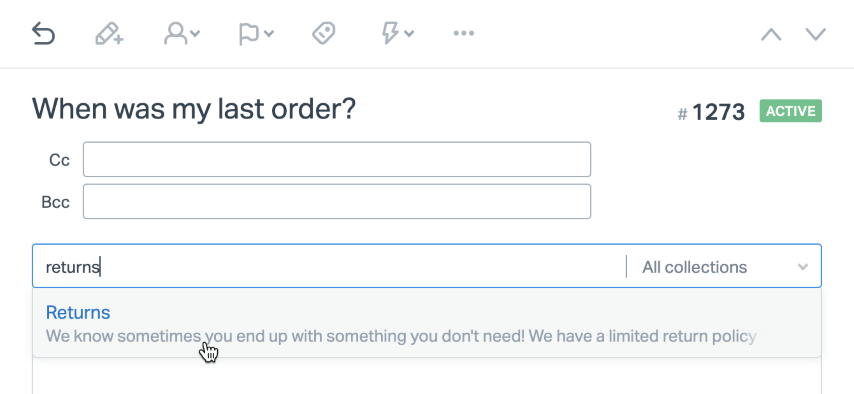
Task: Click the search box containing returns
Action: 329,266
